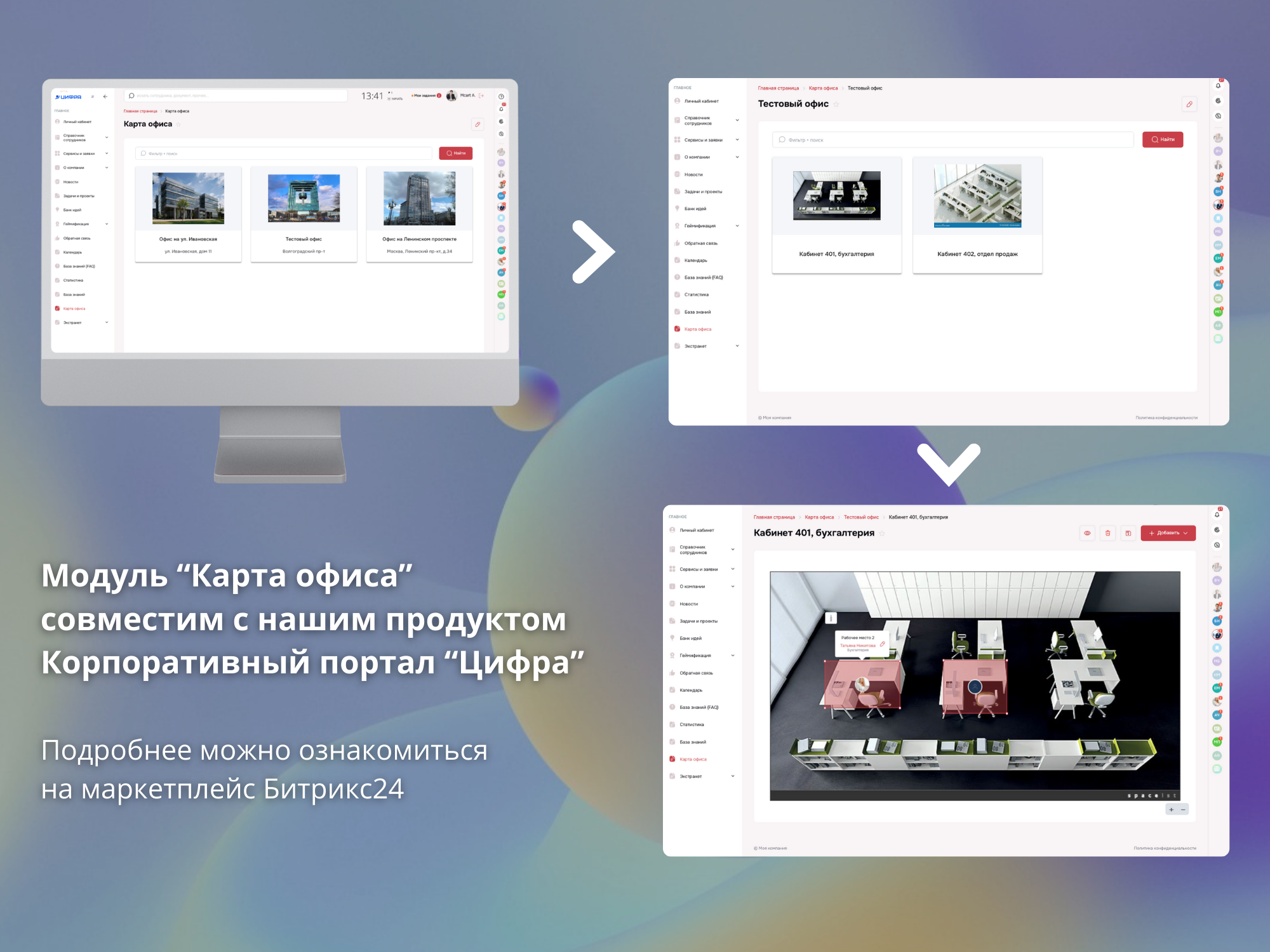
Task: Click the save icon in the Кабинет 401 toolbar
Action: coord(1128,533)
